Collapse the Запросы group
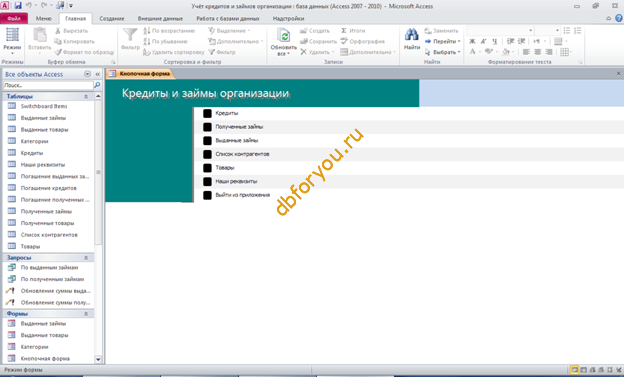624x377 pixels. (x=86, y=258)
